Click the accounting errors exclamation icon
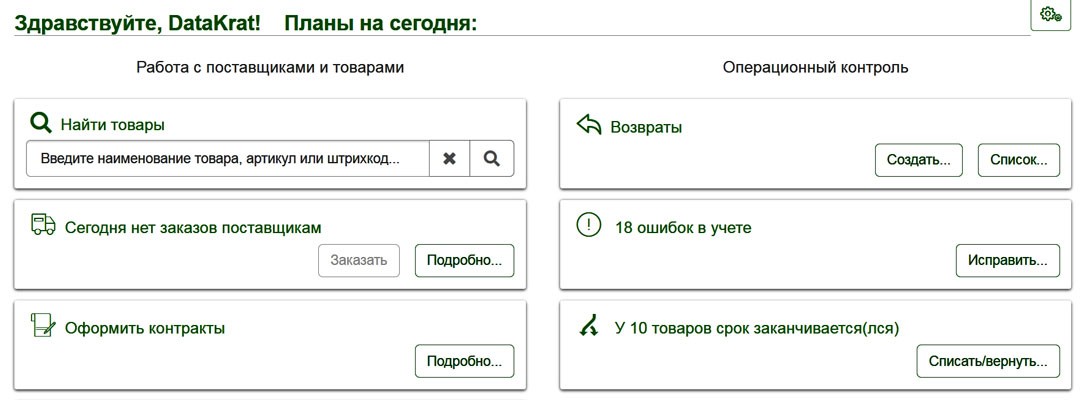The height and width of the screenshot is (400, 1080). (589, 225)
